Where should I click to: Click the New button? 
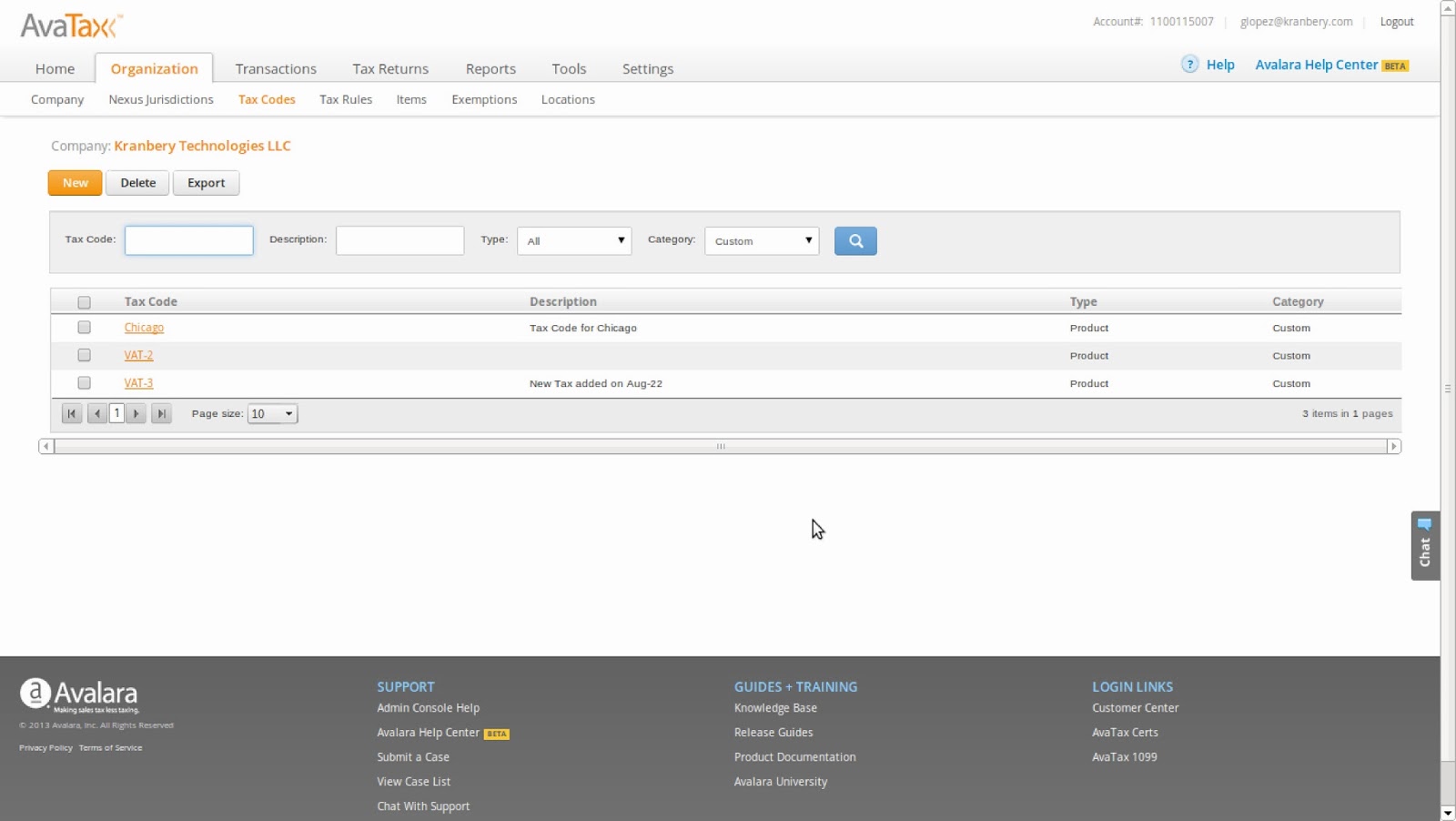(x=76, y=183)
